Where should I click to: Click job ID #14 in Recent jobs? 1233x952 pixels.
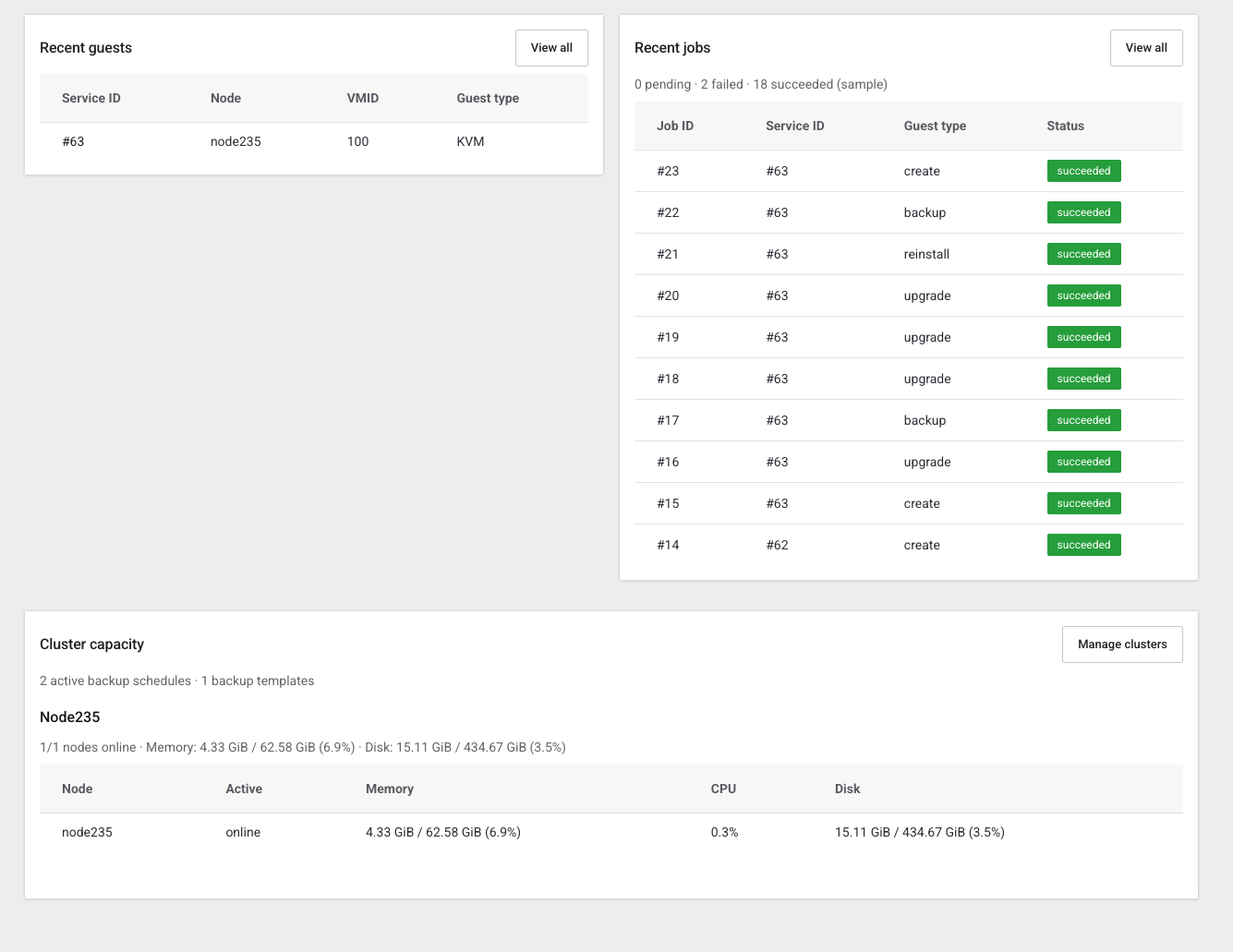(x=668, y=545)
